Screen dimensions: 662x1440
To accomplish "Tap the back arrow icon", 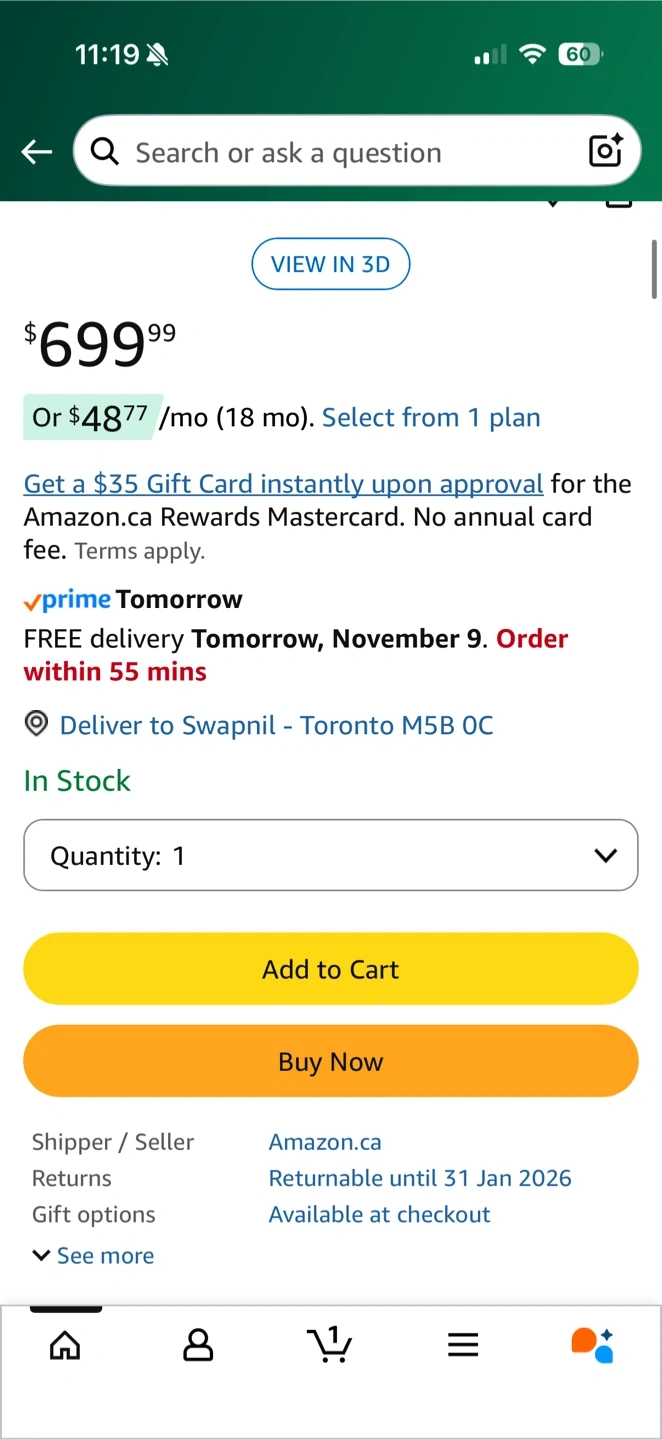I will pos(37,152).
